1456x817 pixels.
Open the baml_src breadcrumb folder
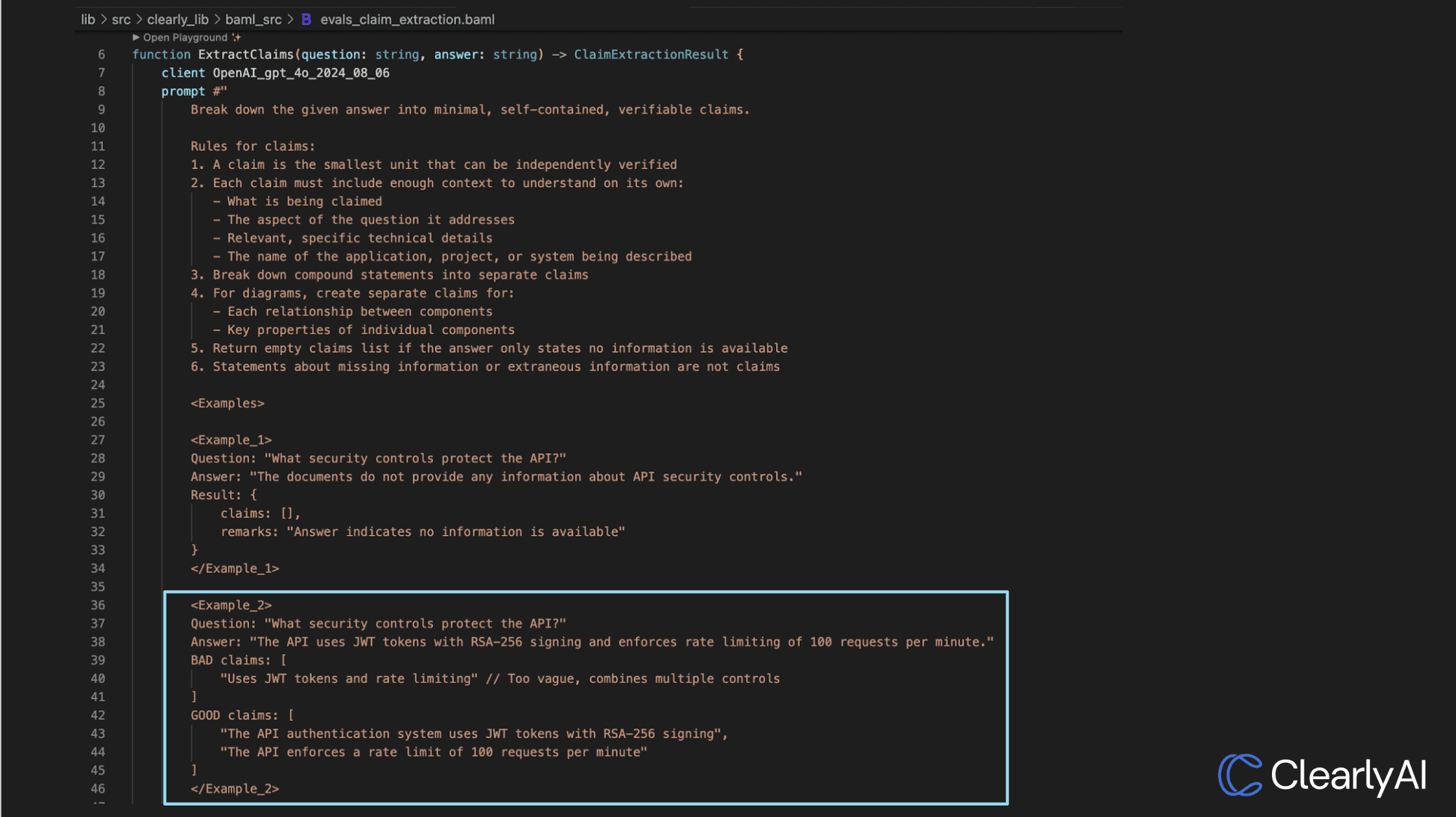[253, 20]
